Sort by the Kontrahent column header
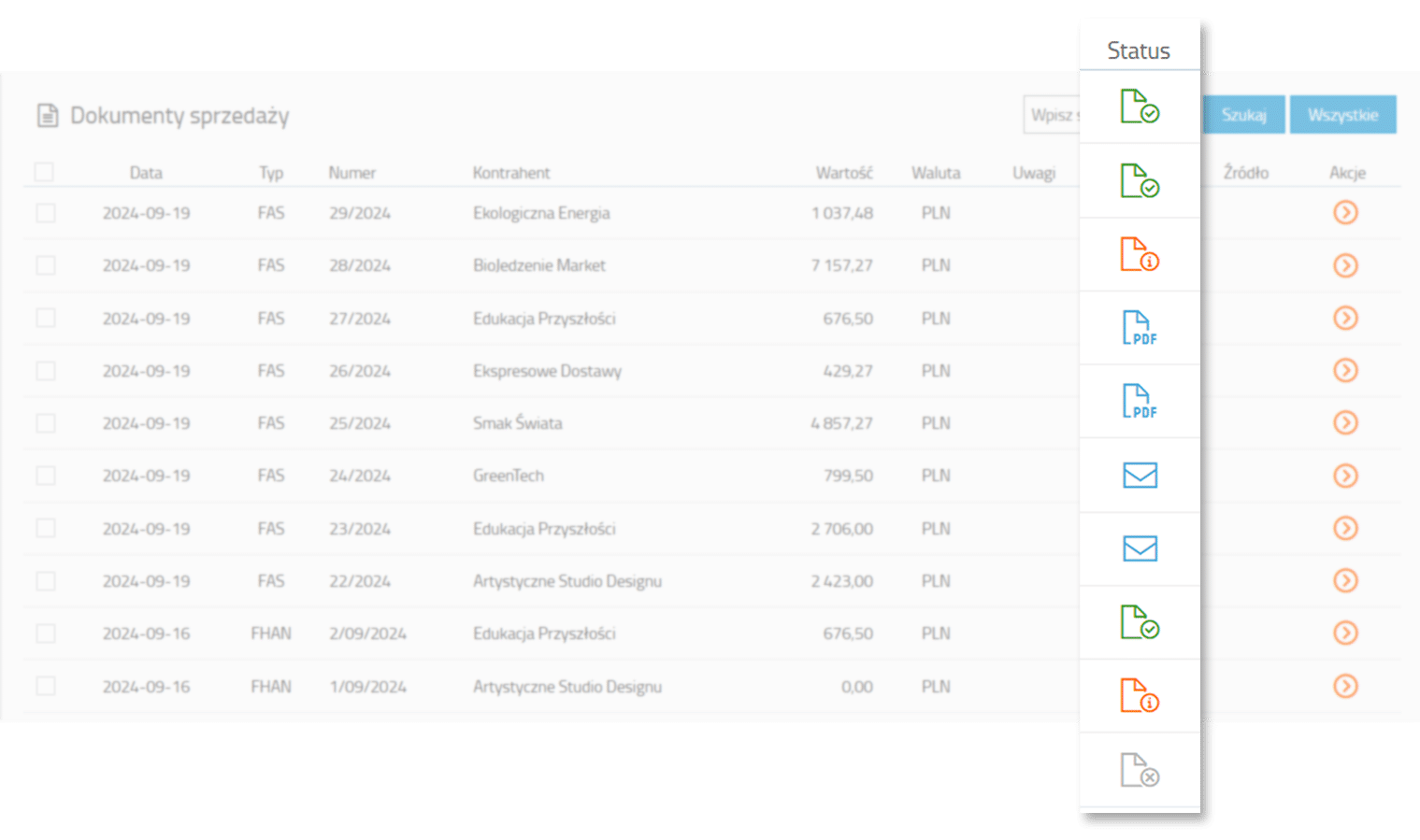The image size is (1420, 840). pyautogui.click(x=511, y=173)
